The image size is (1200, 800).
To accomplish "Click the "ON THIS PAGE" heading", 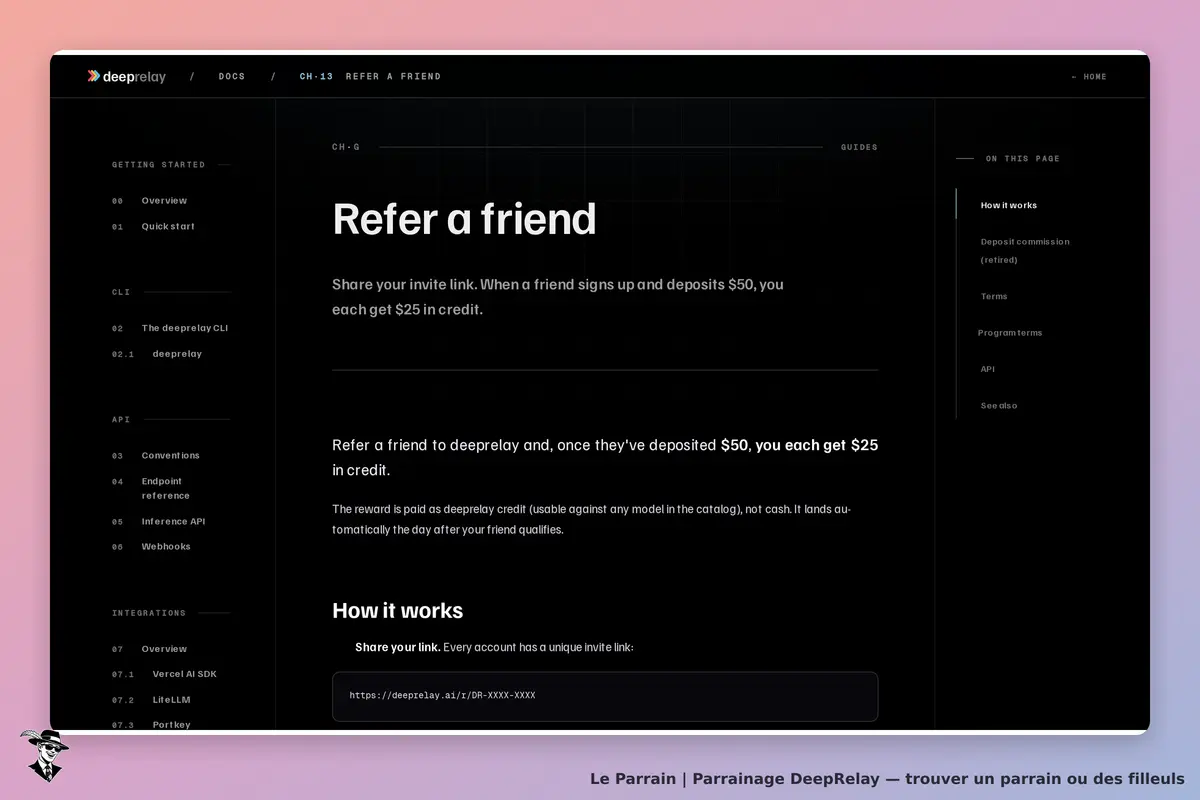I will (x=1023, y=159).
